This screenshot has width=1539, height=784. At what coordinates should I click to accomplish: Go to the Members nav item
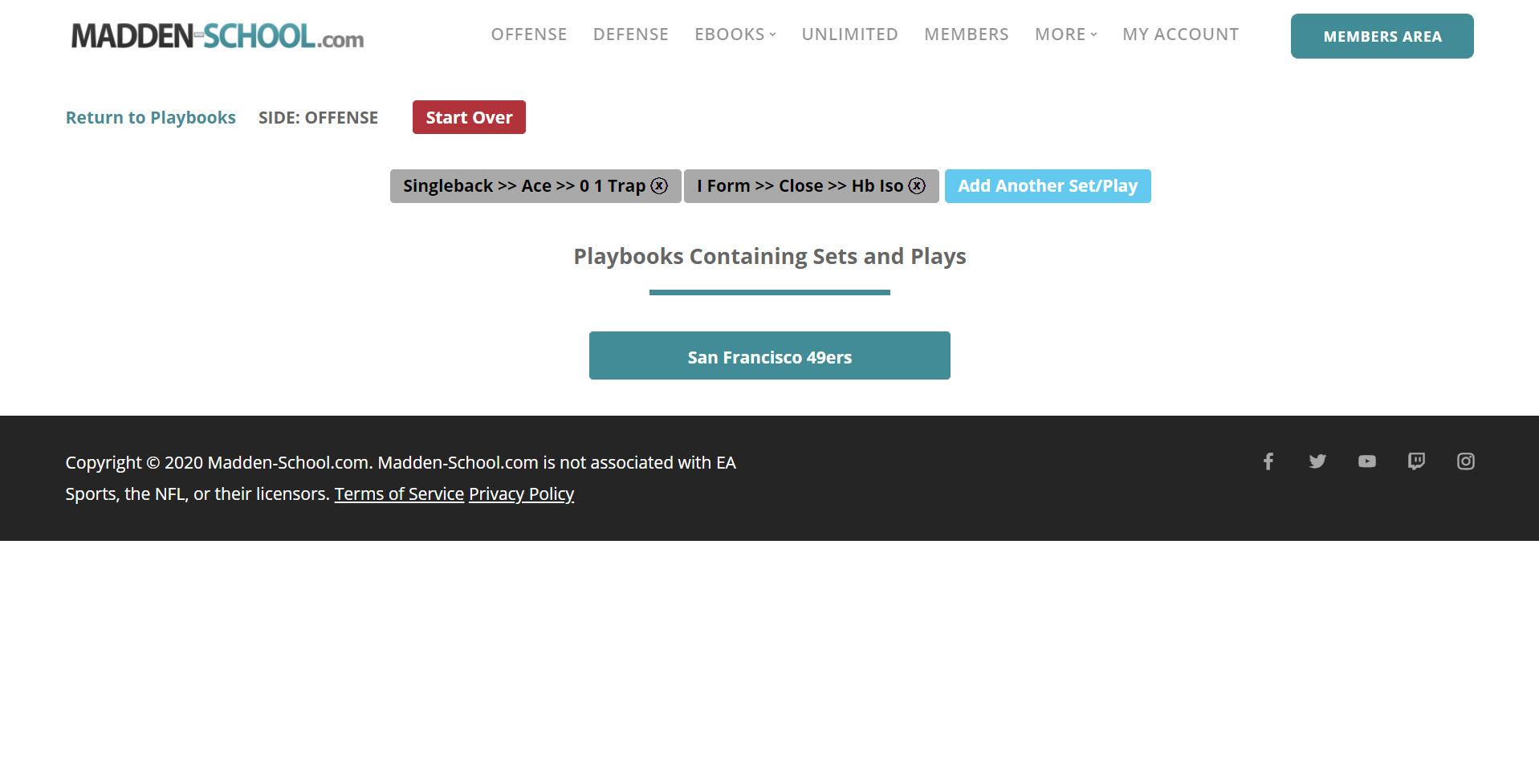tap(967, 35)
